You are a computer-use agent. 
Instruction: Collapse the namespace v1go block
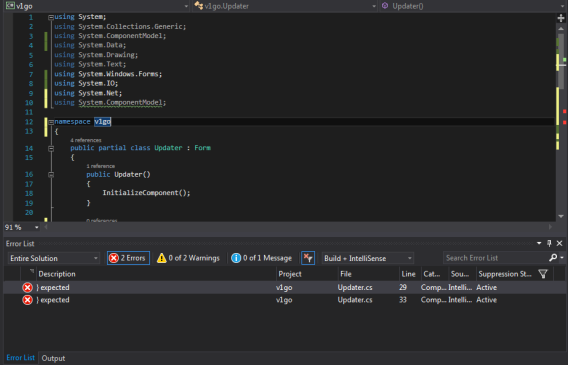[51, 122]
